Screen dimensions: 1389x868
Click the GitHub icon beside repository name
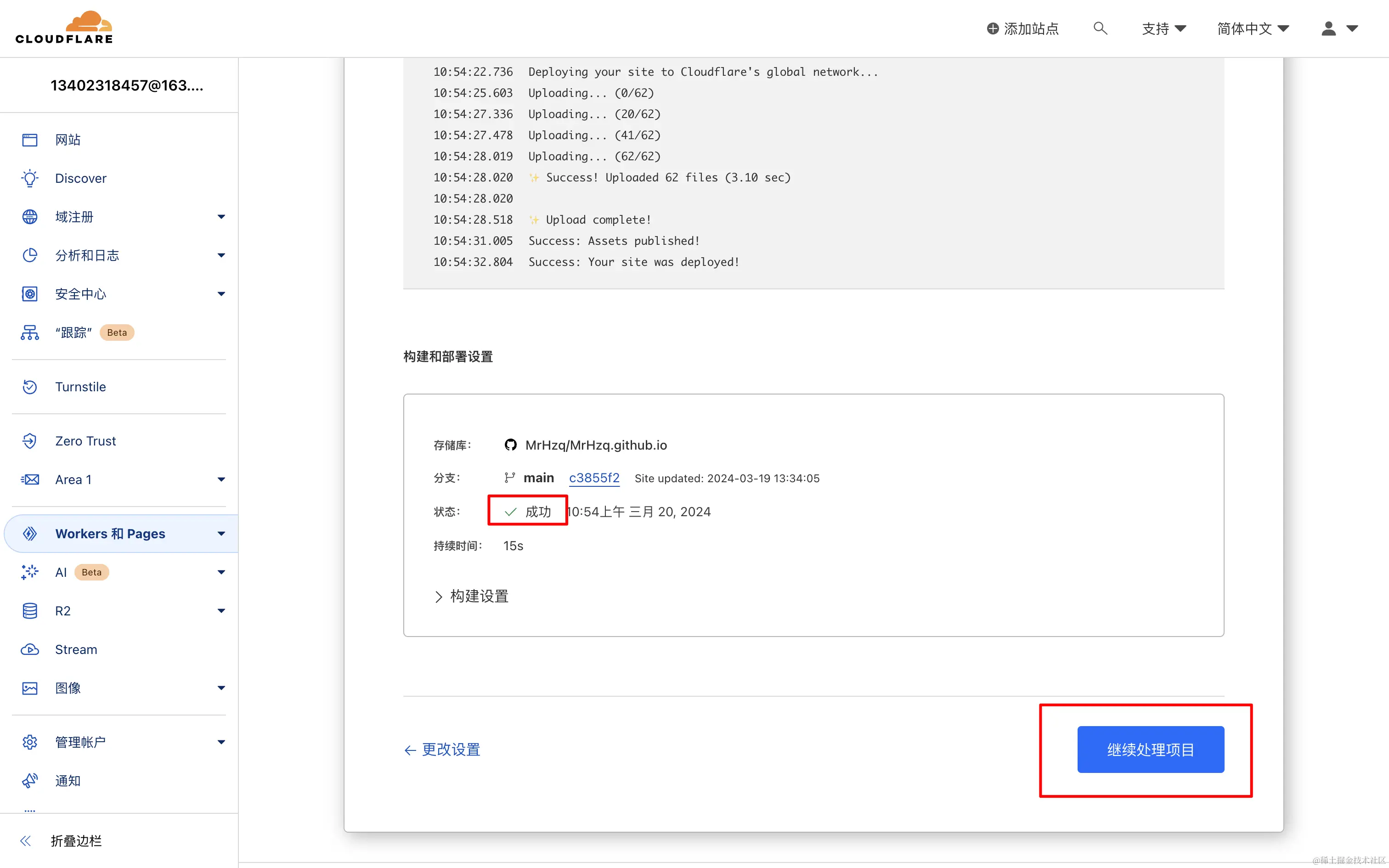point(510,445)
